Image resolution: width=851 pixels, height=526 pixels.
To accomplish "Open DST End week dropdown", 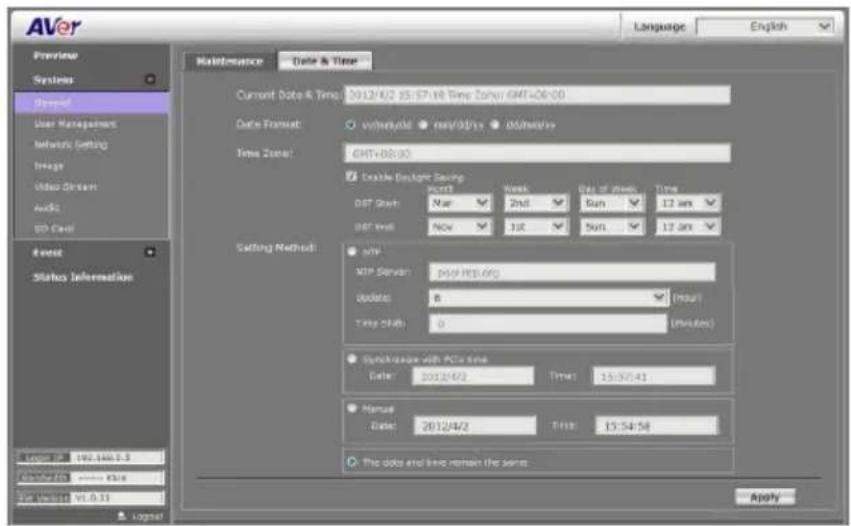I will click(536, 226).
